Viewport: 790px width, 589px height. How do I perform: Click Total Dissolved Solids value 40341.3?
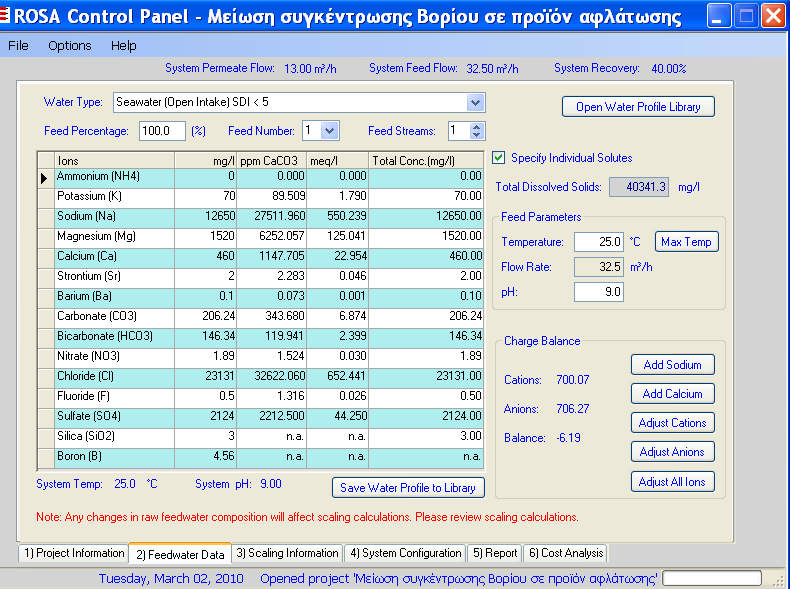[x=639, y=187]
